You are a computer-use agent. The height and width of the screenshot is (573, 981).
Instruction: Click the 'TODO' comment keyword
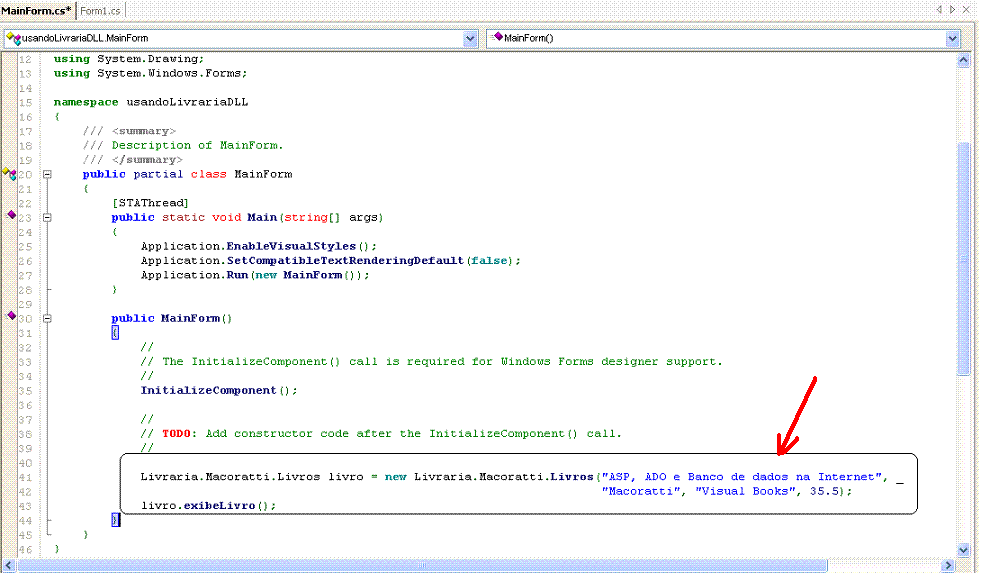(x=176, y=434)
